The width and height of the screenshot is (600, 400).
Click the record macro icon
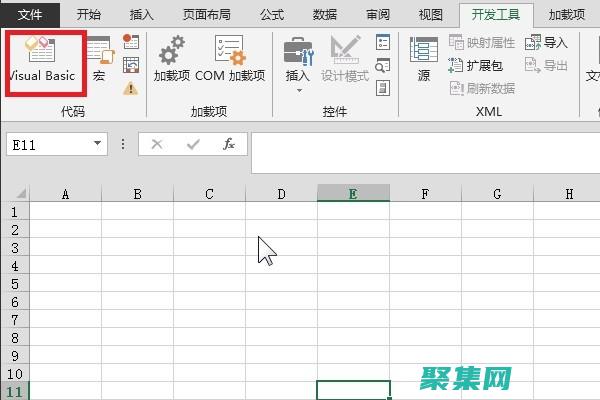coord(131,41)
